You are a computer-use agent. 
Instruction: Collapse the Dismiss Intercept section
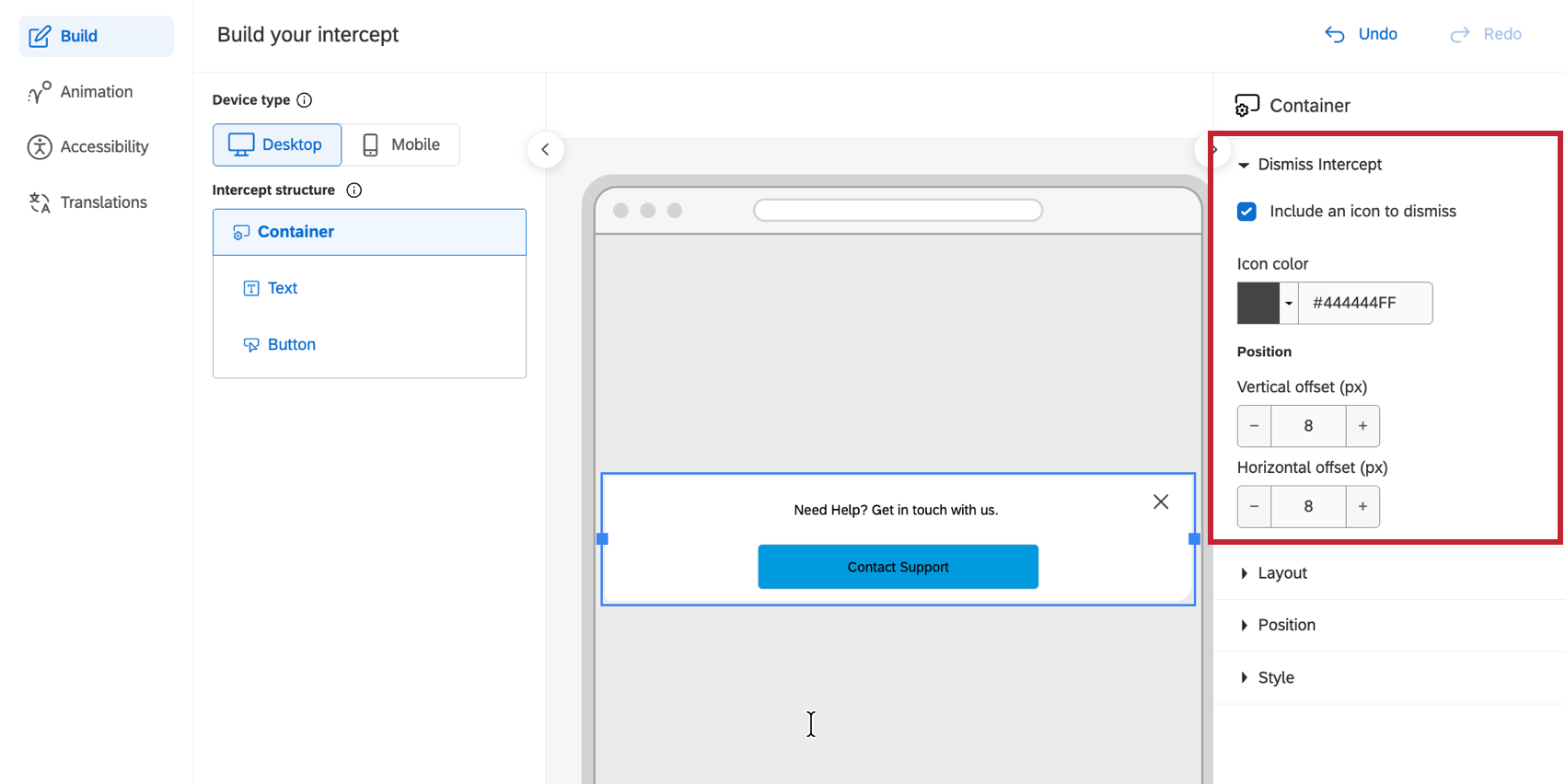click(1311, 165)
